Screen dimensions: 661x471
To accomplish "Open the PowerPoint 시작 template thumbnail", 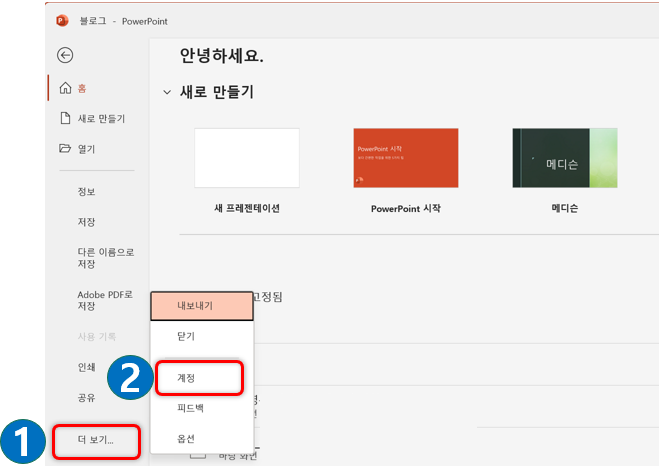I will pyautogui.click(x=406, y=158).
